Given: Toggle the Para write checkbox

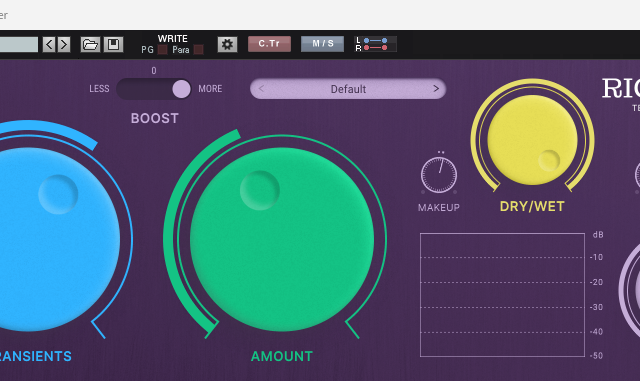Looking at the screenshot, I should point(199,50).
